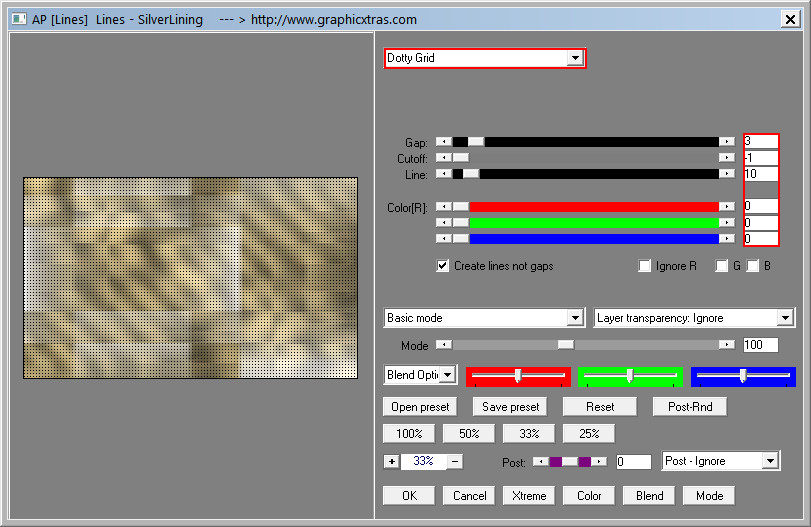Click the Xtreme button

point(530,495)
